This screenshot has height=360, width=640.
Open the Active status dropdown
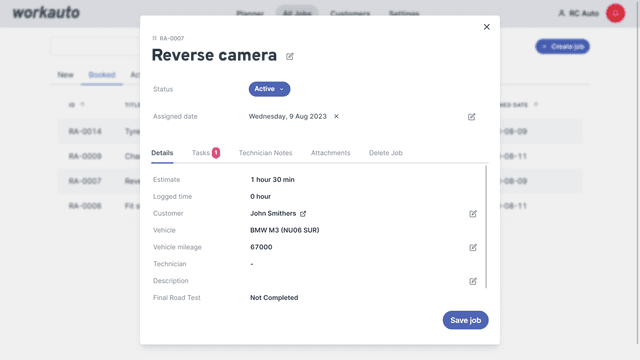tap(269, 89)
